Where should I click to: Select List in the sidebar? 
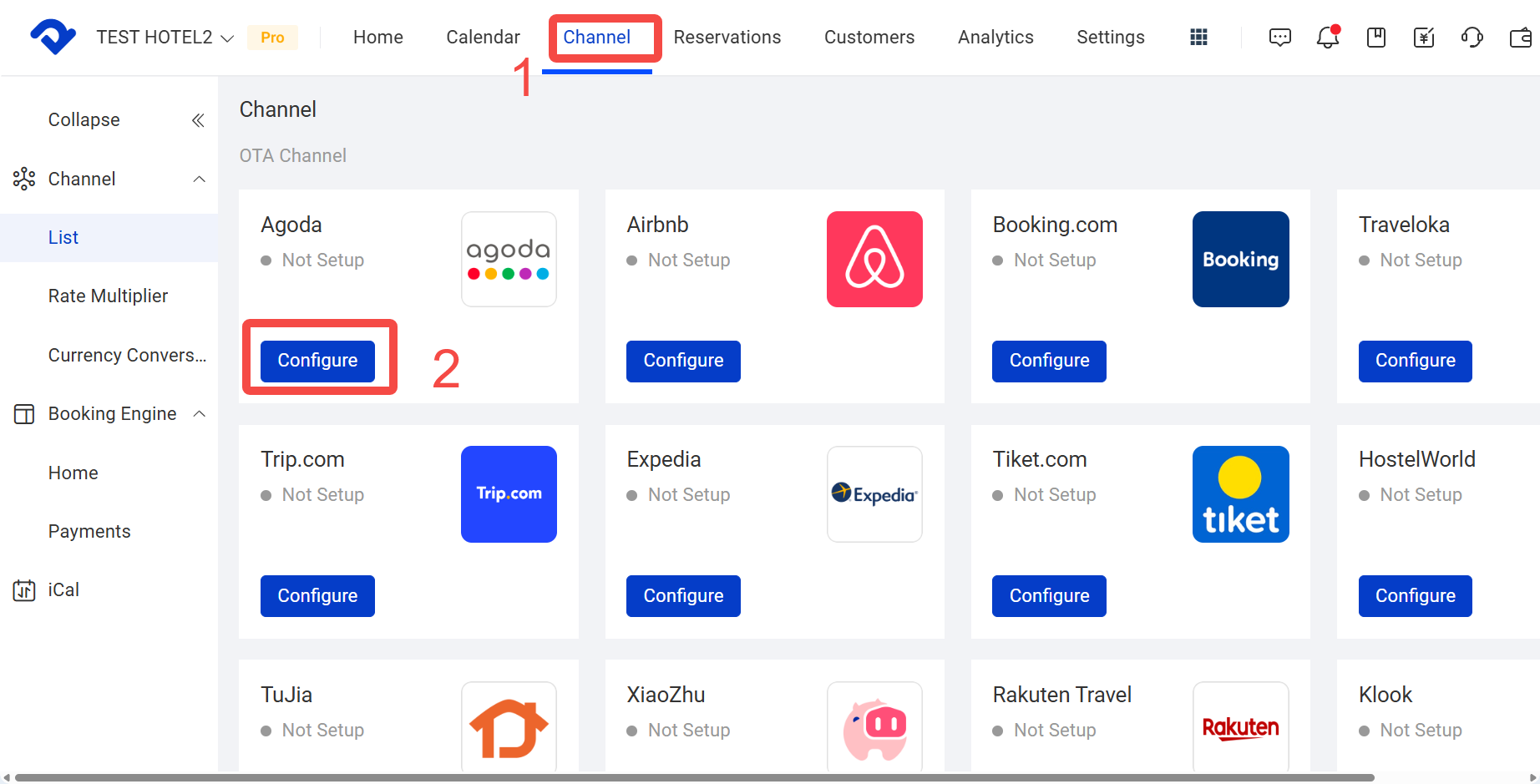pyautogui.click(x=109, y=238)
